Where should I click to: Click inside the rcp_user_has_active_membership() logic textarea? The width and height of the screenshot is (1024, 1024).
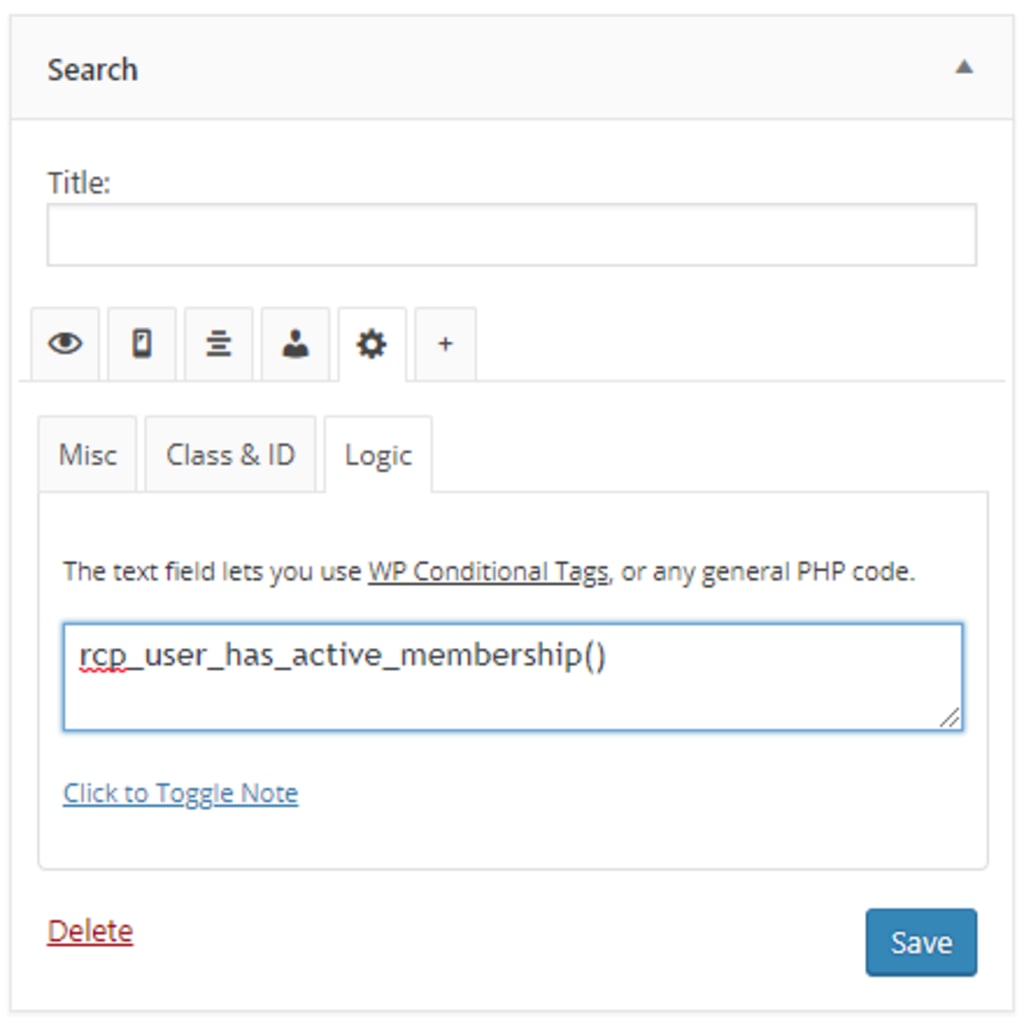513,677
